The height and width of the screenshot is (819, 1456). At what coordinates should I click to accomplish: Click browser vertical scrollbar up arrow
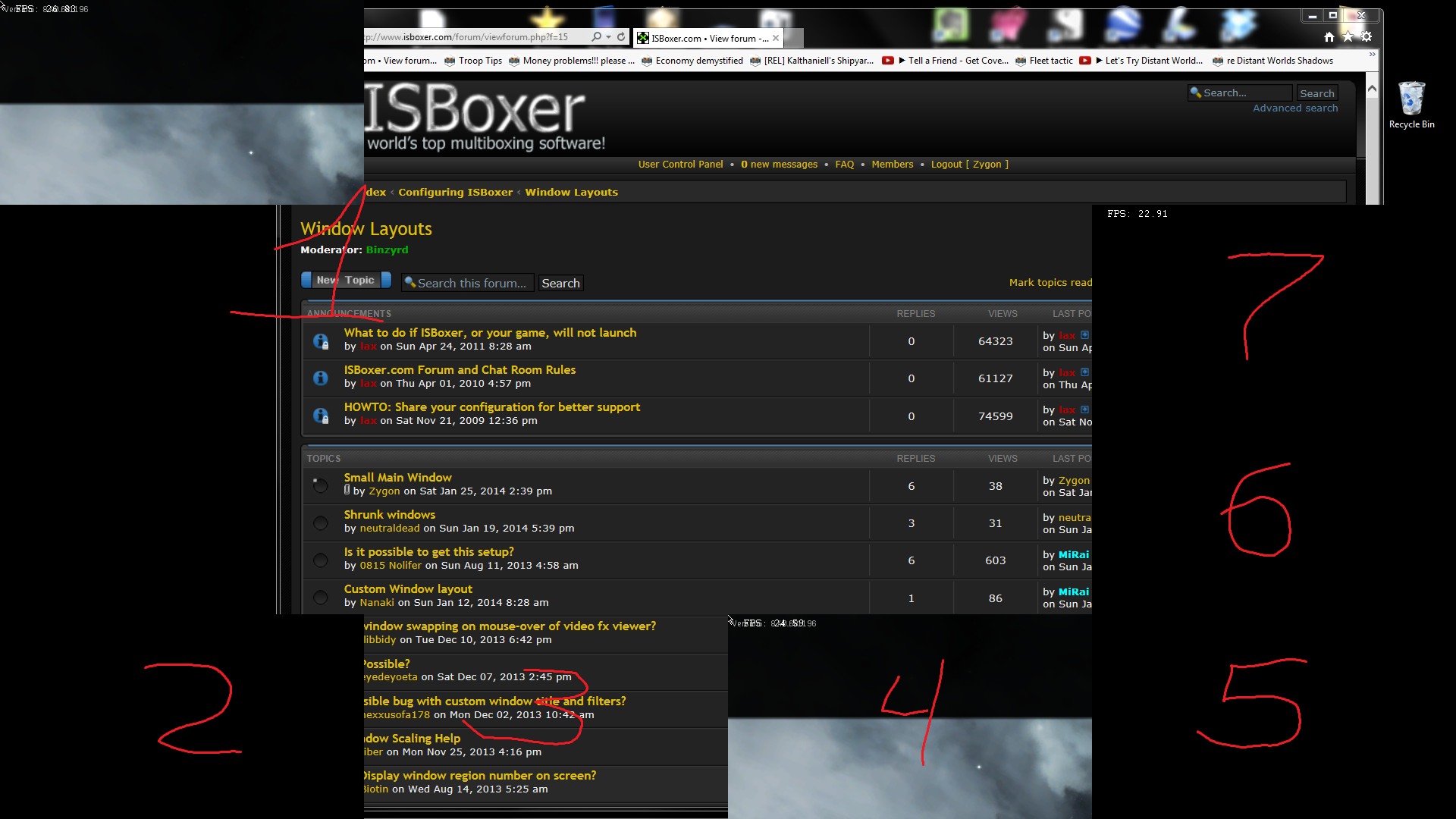point(1372,89)
